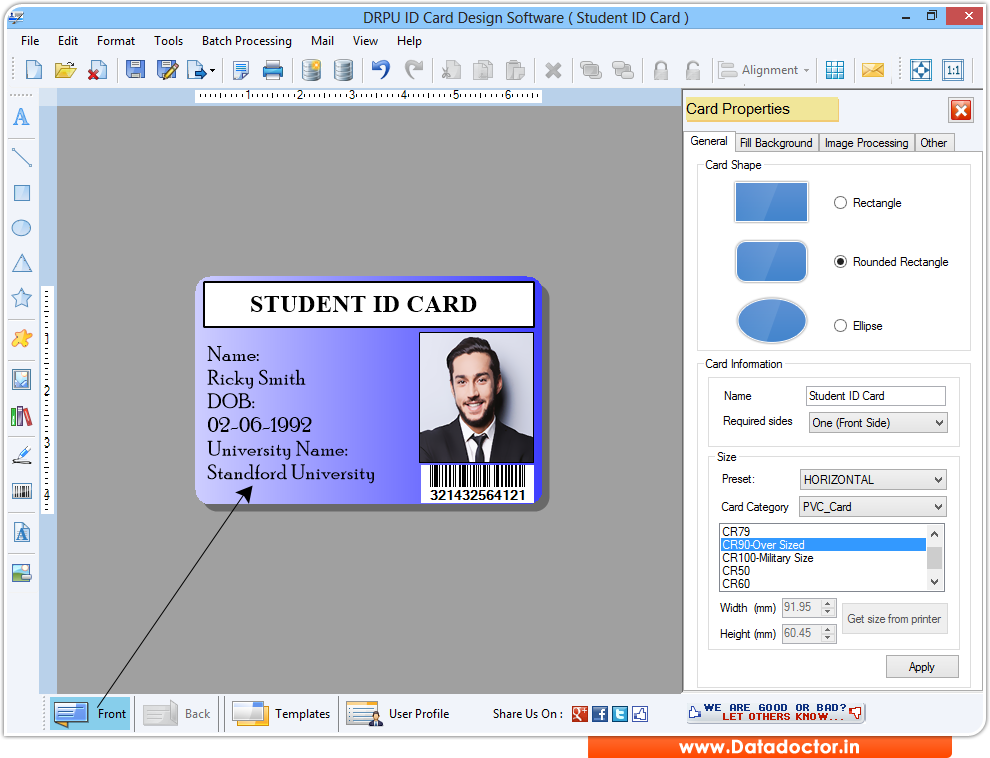The height and width of the screenshot is (758, 990).
Task: Click the close document icon with red X
Action: (x=97, y=69)
